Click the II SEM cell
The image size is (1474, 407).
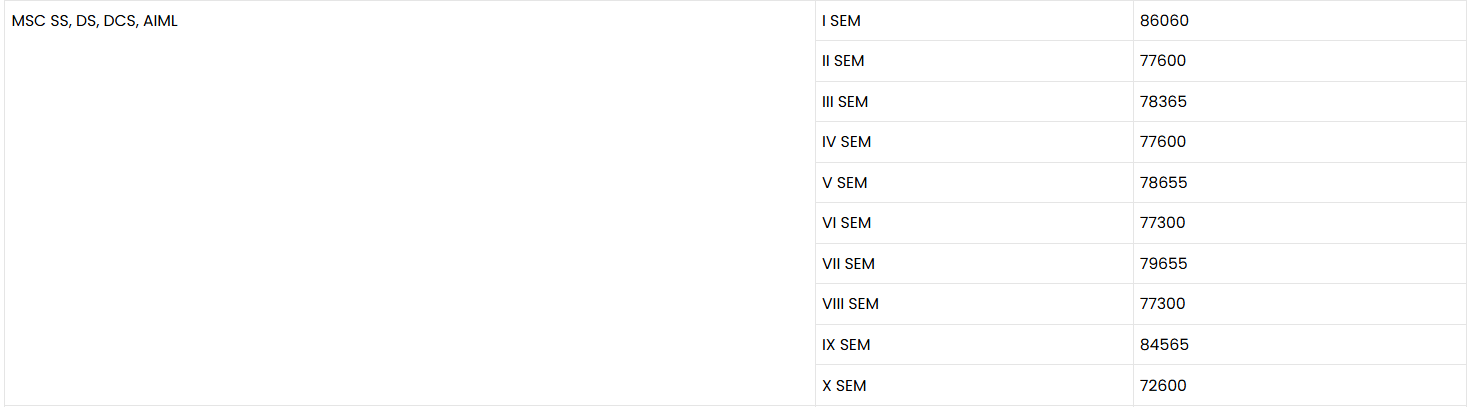click(842, 61)
